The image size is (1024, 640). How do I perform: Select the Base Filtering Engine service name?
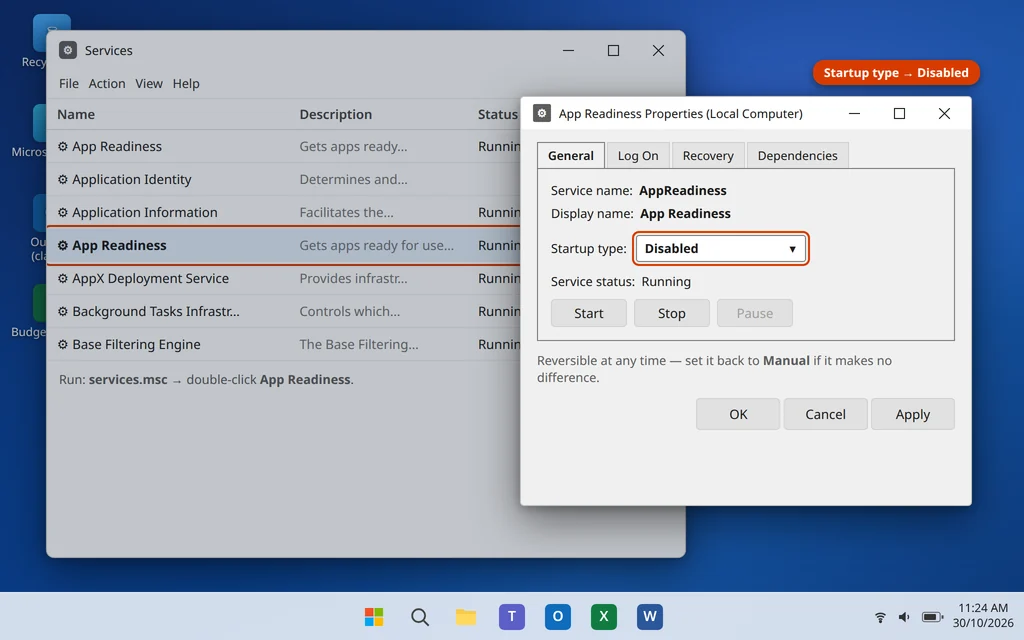click(136, 344)
